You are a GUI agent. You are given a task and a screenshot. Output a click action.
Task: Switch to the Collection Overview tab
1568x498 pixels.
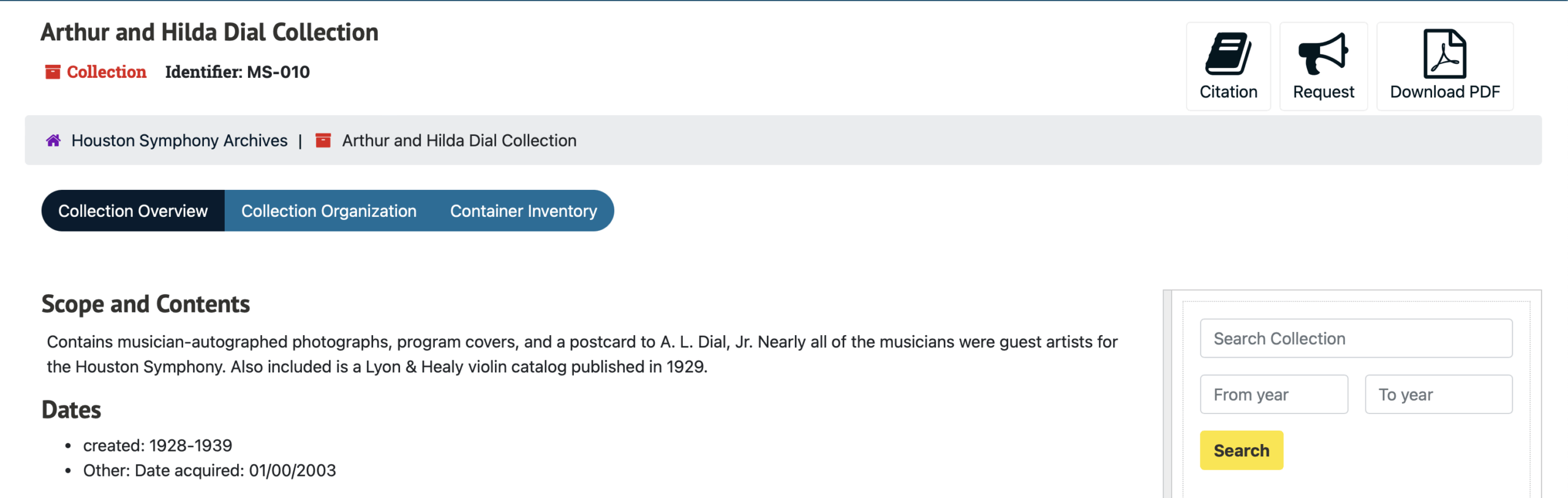click(x=133, y=211)
